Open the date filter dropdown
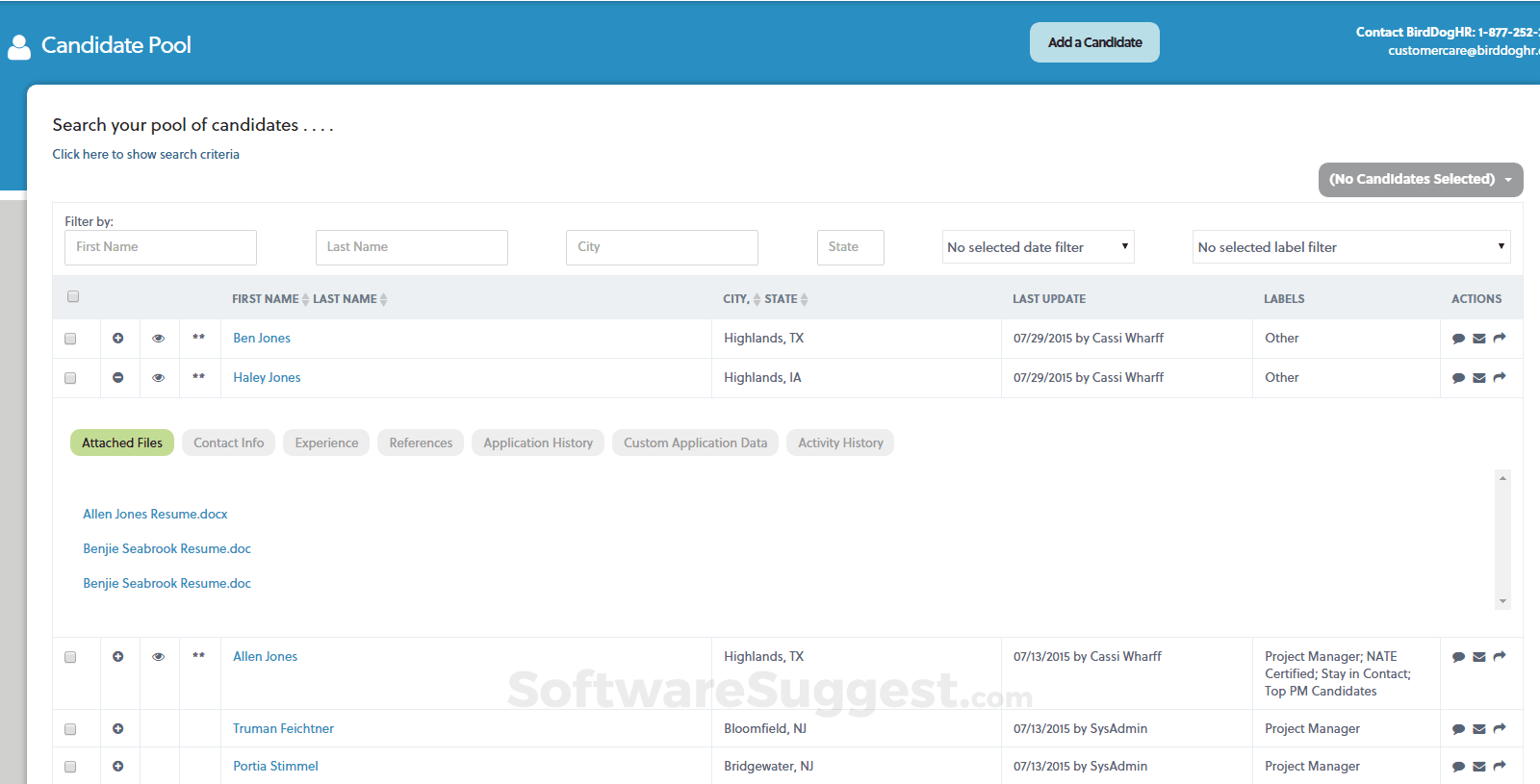Viewport: 1540px width, 784px height. click(1038, 247)
